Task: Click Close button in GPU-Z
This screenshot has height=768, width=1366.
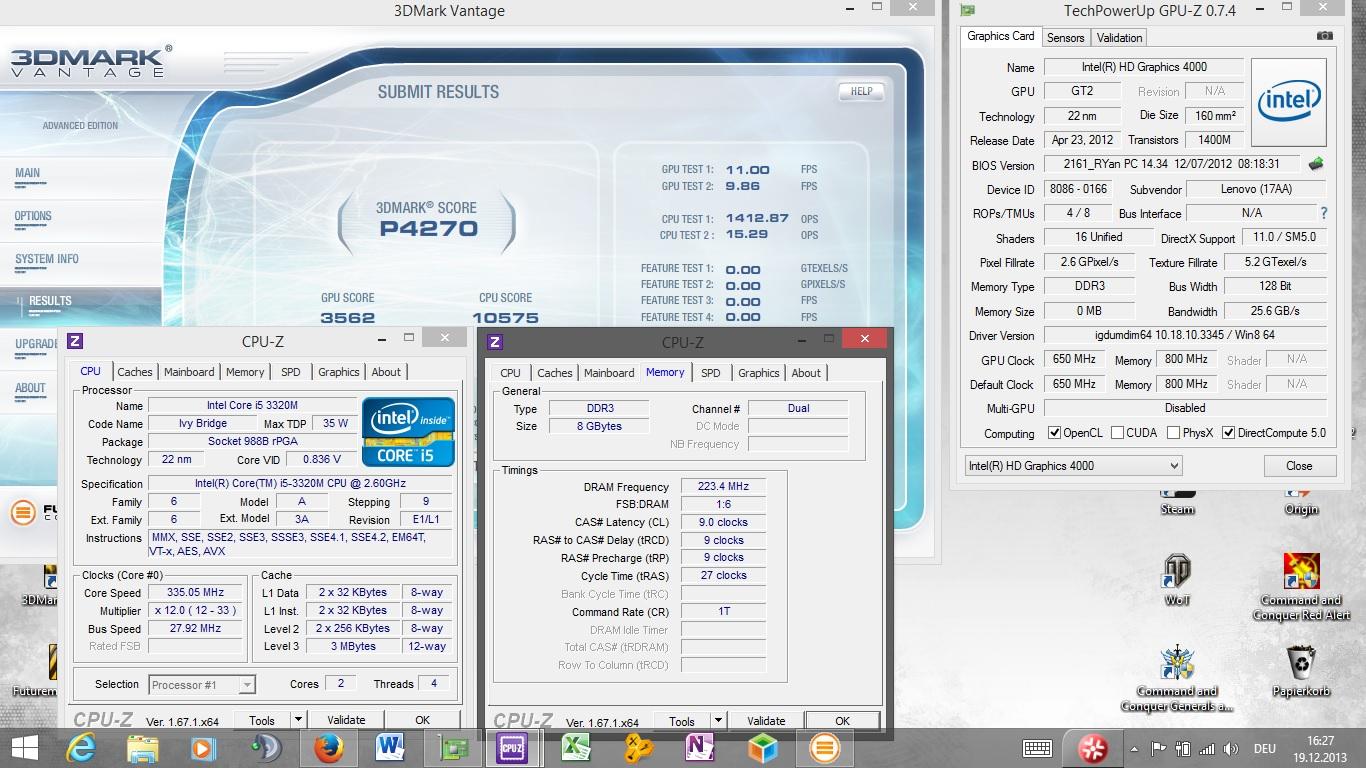Action: pyautogui.click(x=1299, y=466)
